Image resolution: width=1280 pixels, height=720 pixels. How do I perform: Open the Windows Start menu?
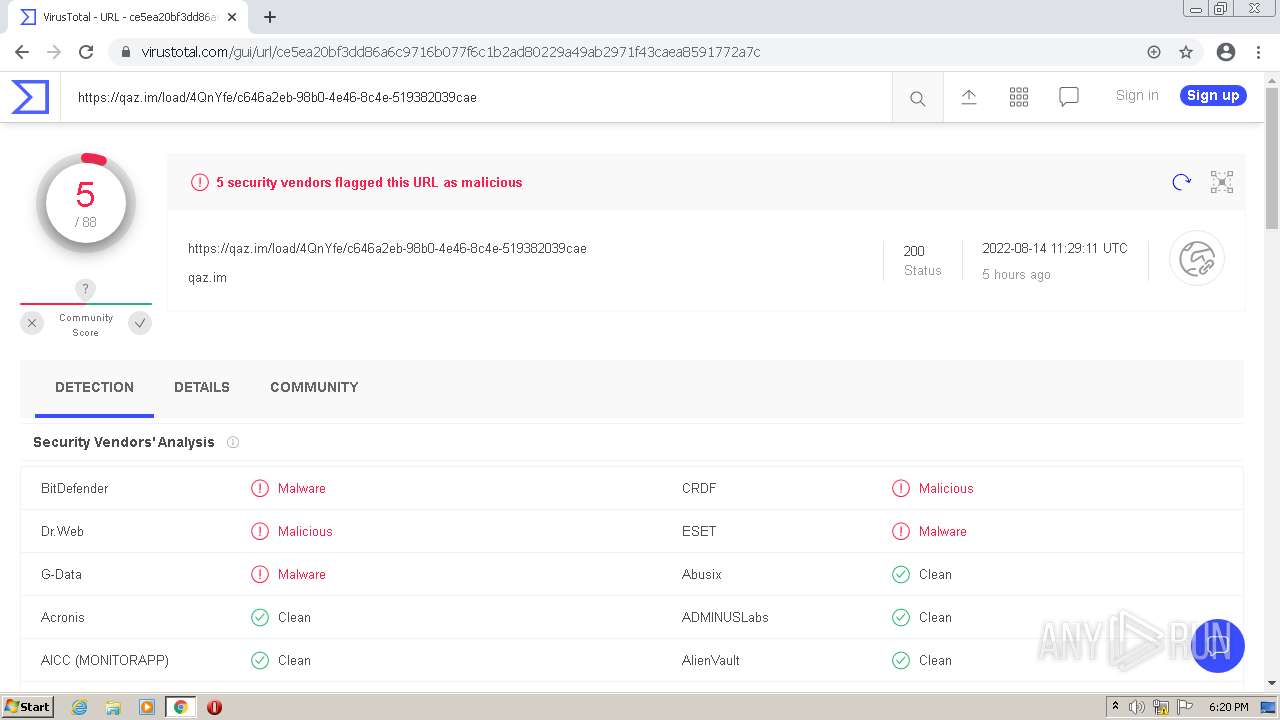28,707
